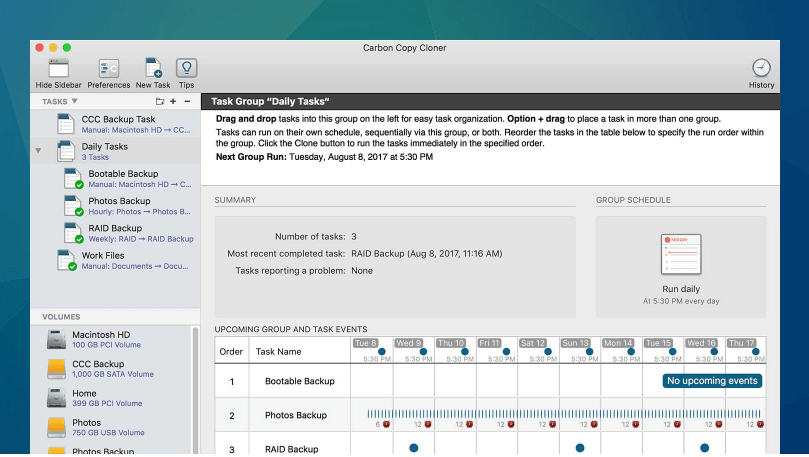Select the Daily Tasks group

[x=116, y=151]
